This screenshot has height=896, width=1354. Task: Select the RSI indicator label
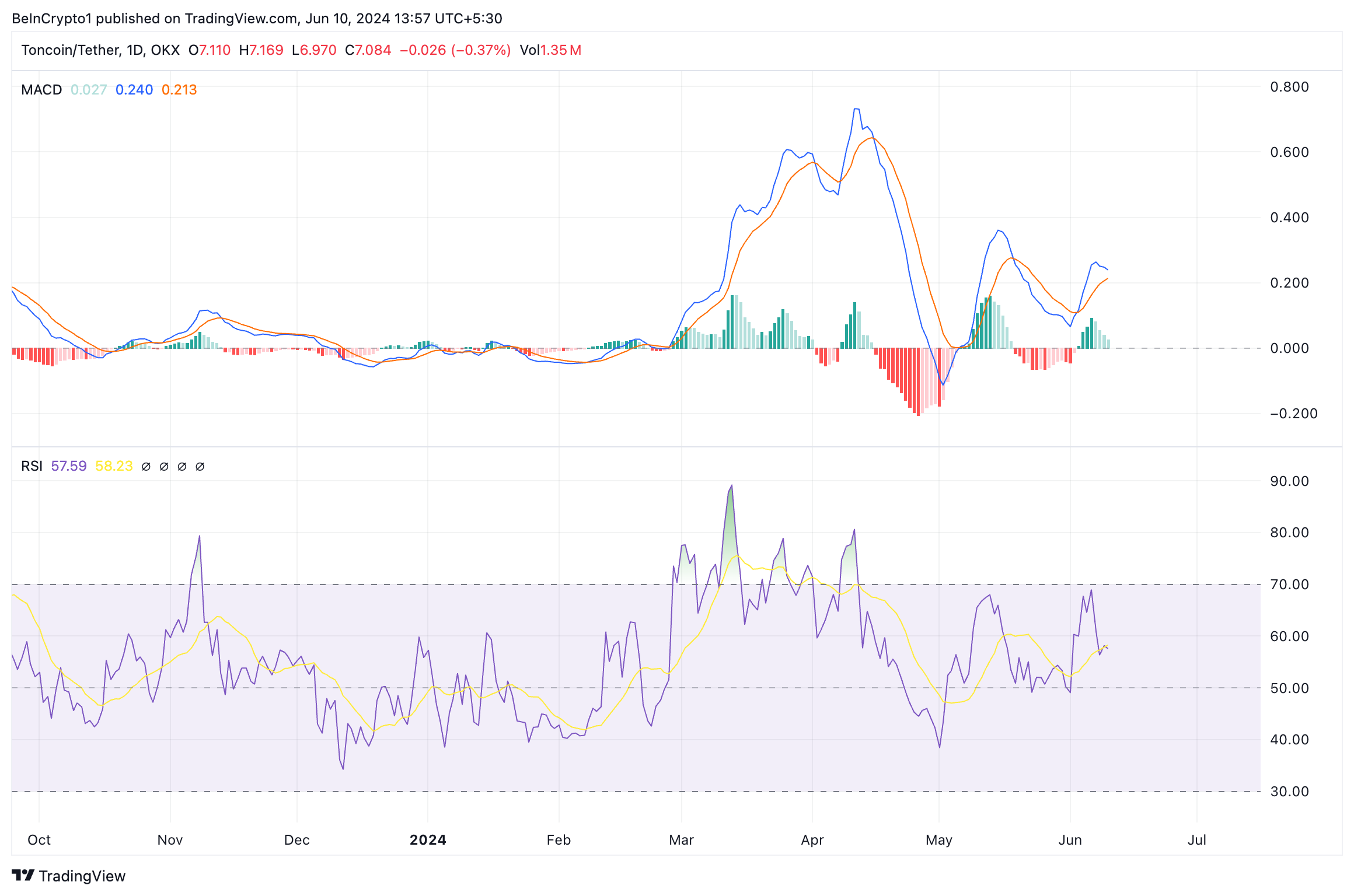pos(32,466)
